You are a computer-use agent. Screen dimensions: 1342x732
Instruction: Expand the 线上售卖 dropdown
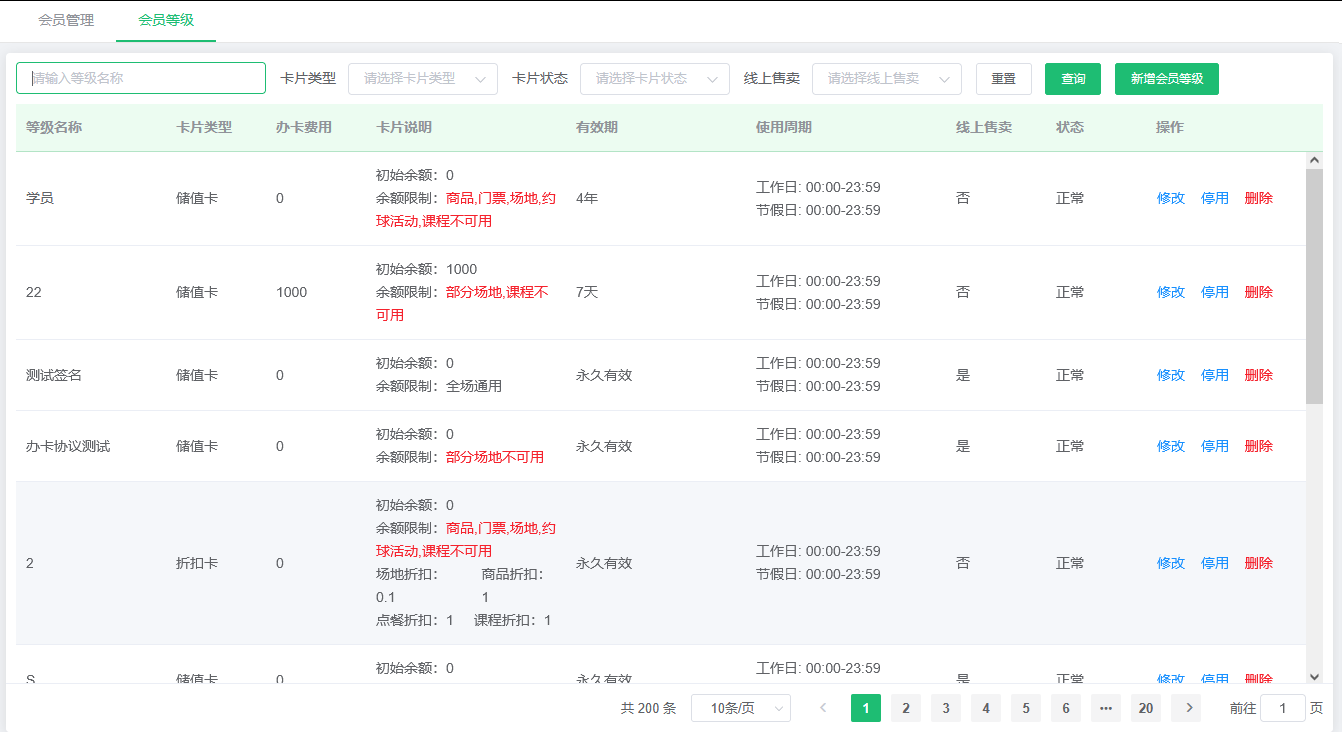(x=887, y=79)
